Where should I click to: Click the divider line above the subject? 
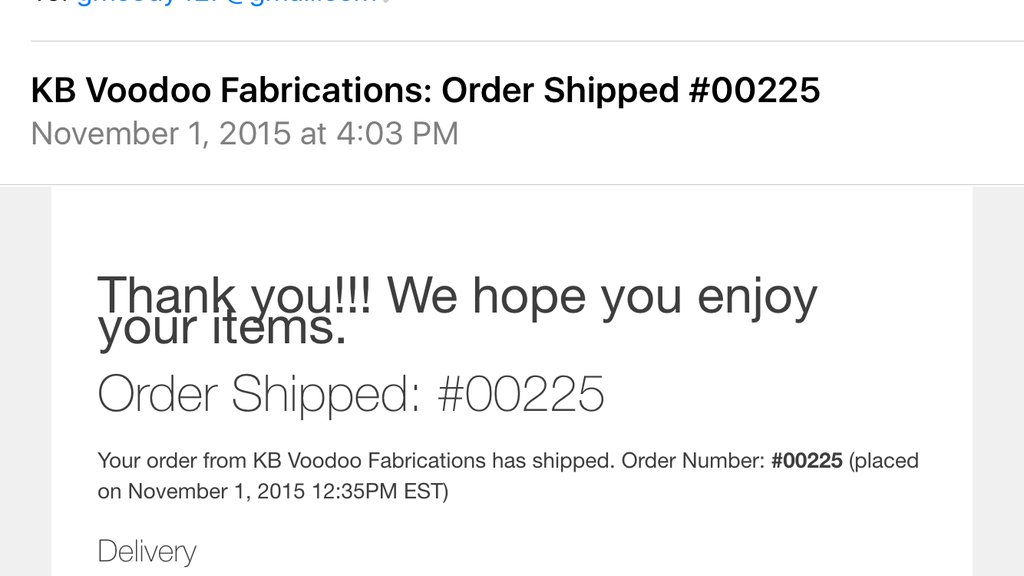[527, 41]
